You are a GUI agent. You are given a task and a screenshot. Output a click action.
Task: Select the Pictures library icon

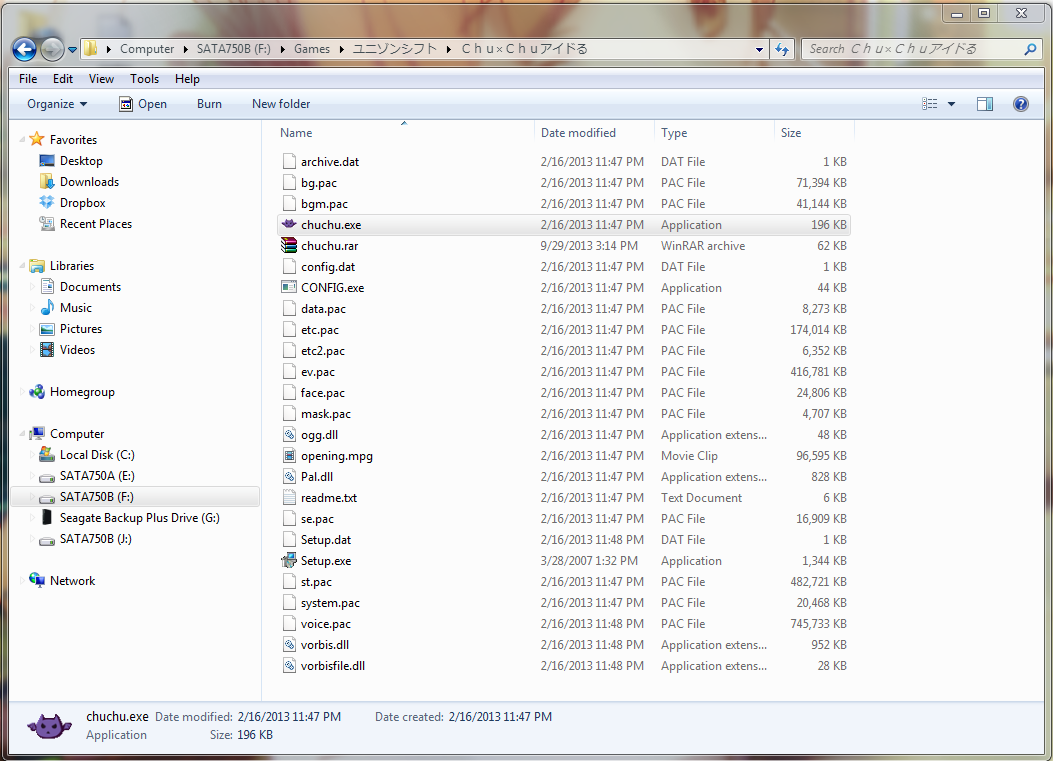point(47,329)
